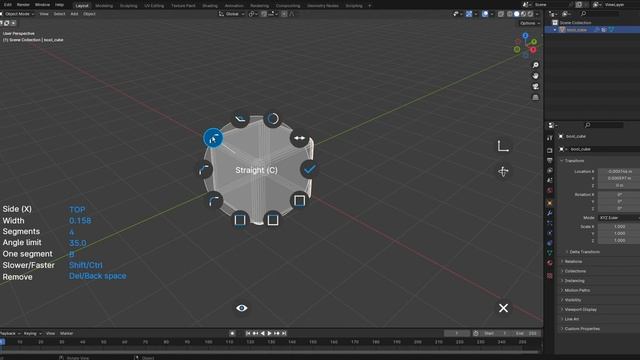Open the Object Data green triangle tab
The height and width of the screenshot is (360, 640).
coord(550,253)
